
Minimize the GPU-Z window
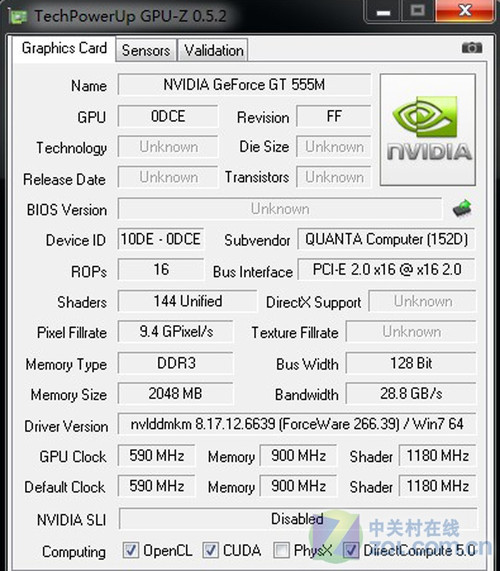(383, 12)
